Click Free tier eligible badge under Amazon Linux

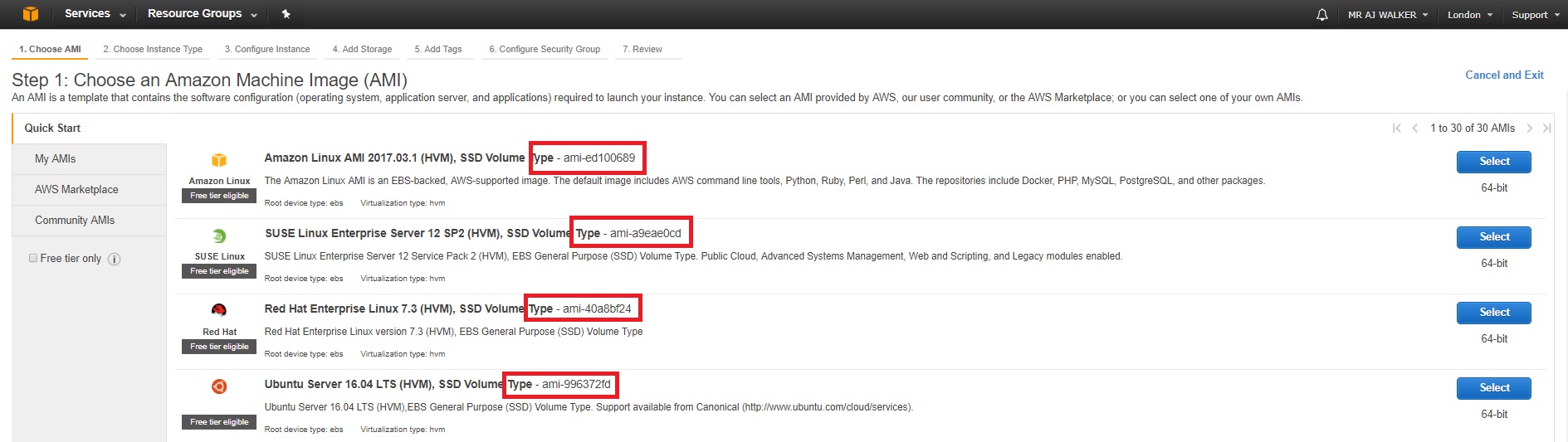[x=219, y=196]
